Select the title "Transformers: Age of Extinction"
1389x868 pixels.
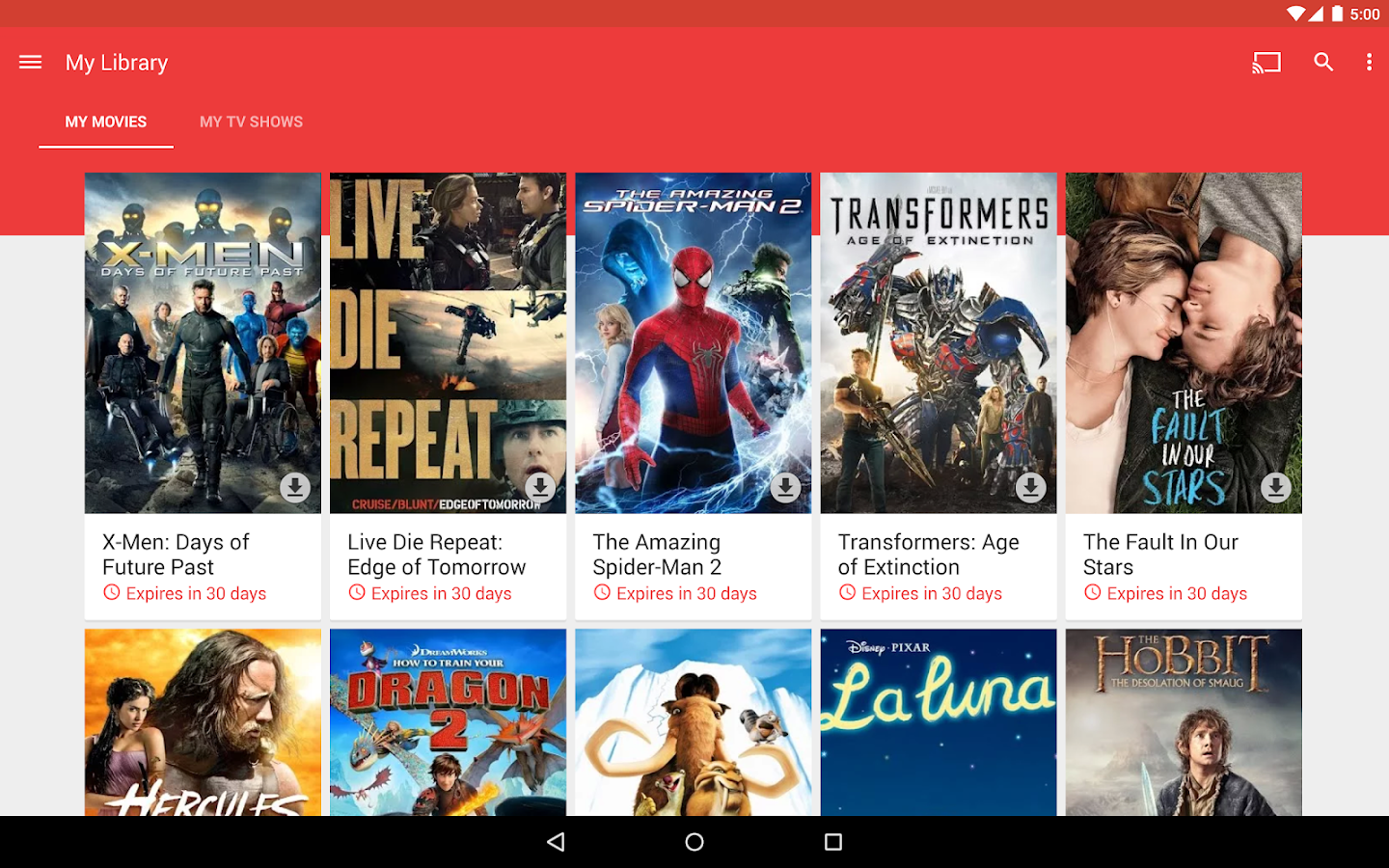928,555
